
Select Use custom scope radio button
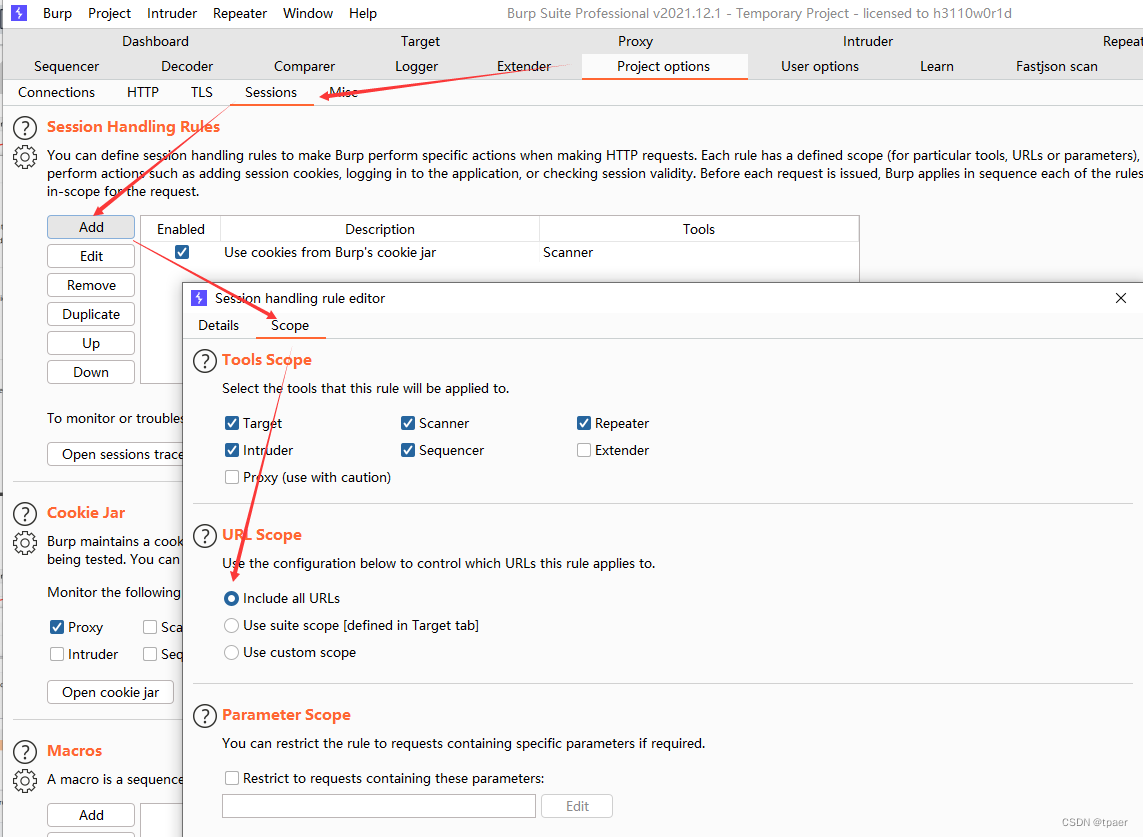click(231, 652)
